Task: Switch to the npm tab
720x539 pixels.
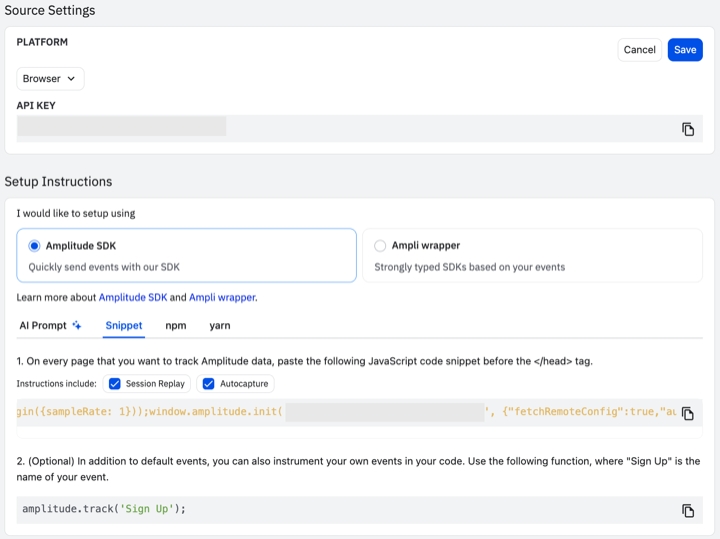Action: tap(176, 326)
